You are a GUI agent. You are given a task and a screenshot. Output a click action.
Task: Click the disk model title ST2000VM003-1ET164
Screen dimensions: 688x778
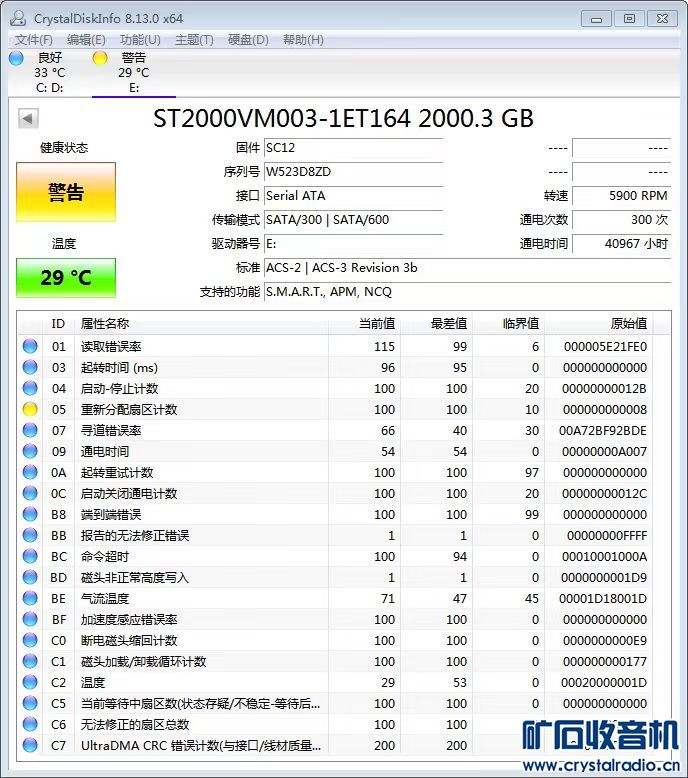[282, 119]
